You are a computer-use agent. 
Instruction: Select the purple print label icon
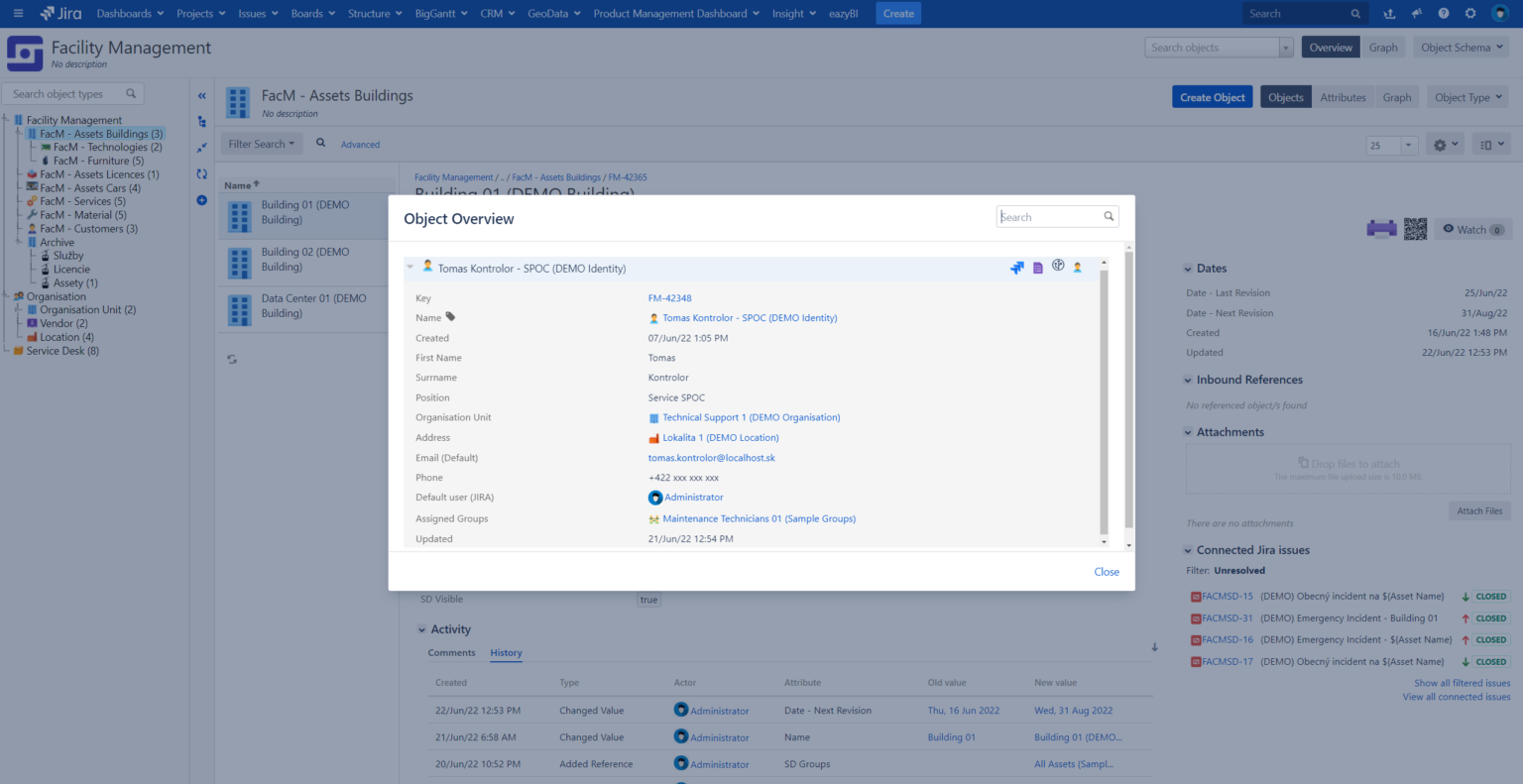pos(1381,229)
